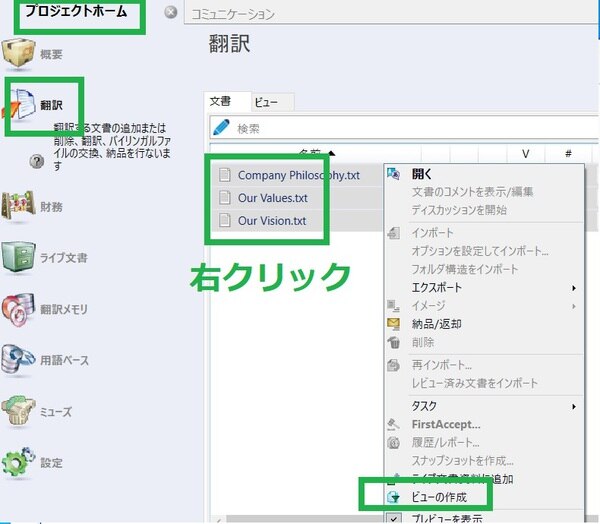
Task: Switch to the 文書 tab
Action: [x=219, y=101]
